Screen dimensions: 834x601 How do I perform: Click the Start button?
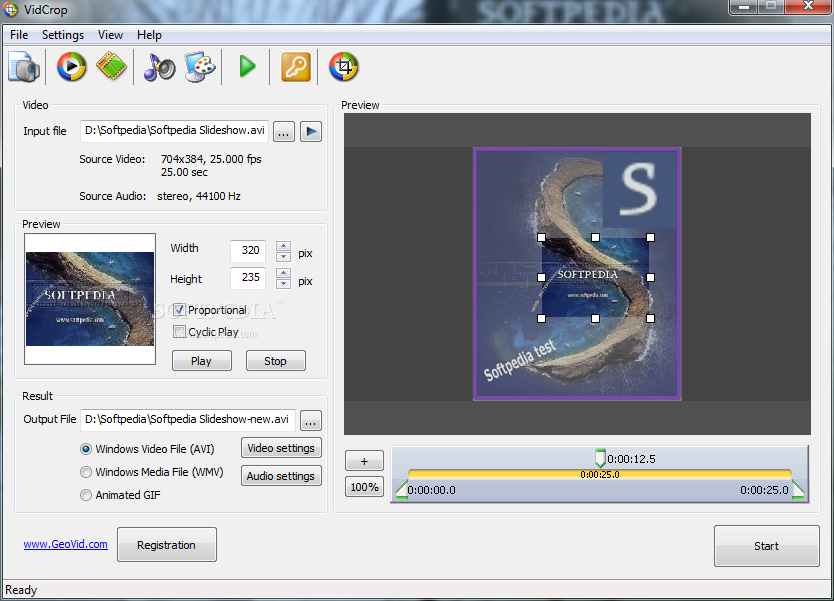766,546
